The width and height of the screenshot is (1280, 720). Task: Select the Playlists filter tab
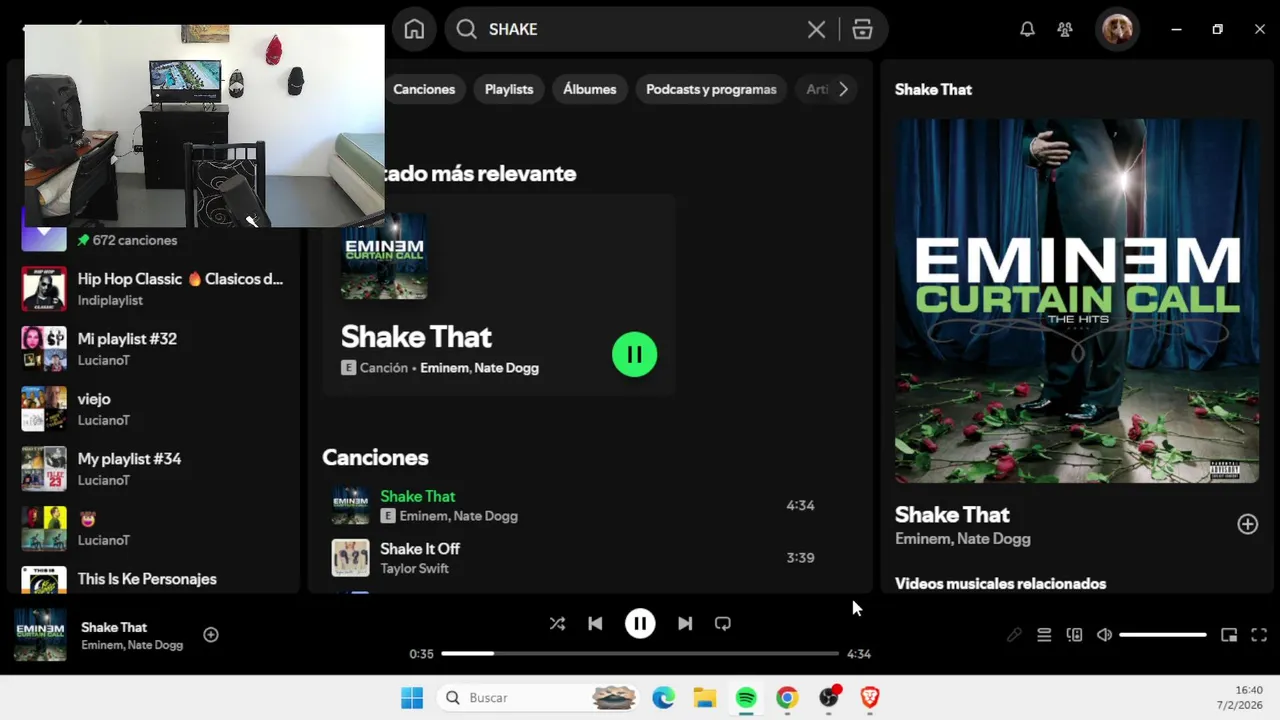pyautogui.click(x=509, y=89)
